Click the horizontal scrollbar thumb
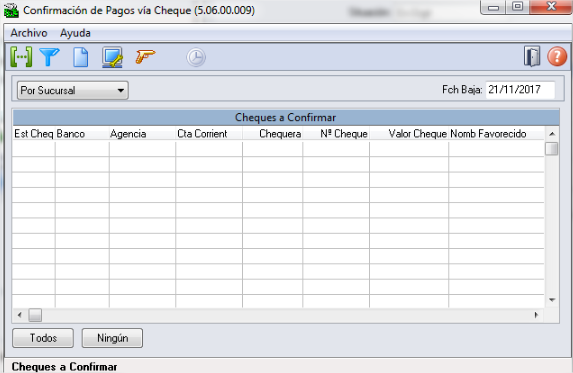Screen dimensions: 573x373 (x=35, y=315)
